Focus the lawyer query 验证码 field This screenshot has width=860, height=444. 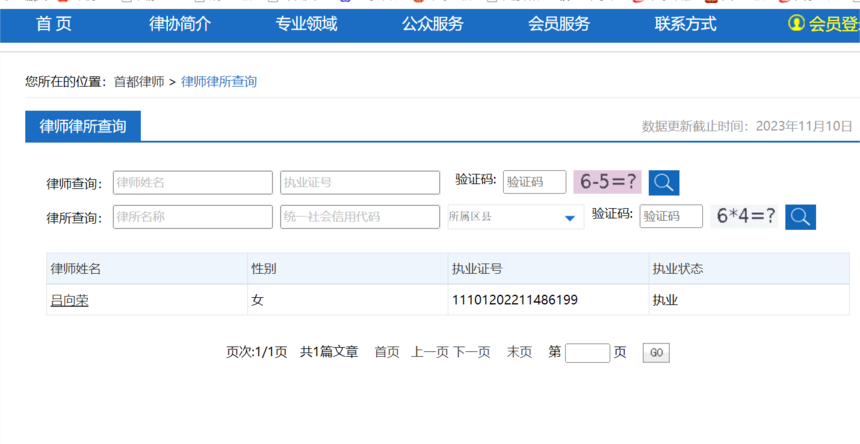[534, 182]
